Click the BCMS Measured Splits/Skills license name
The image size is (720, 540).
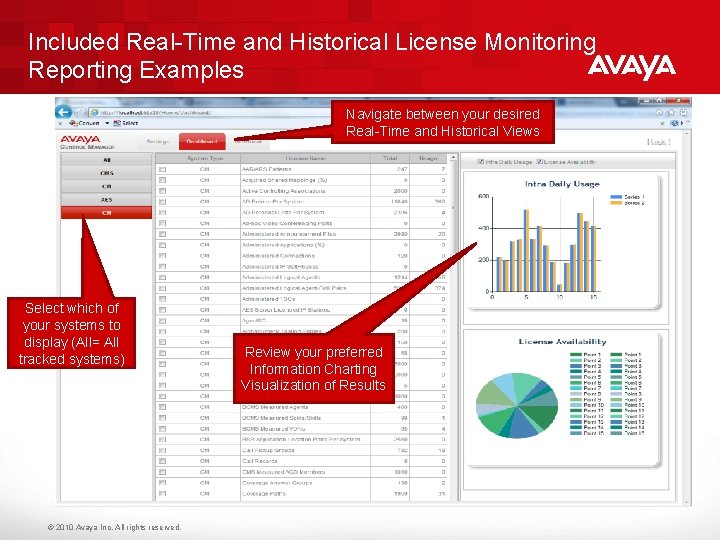tap(281, 418)
